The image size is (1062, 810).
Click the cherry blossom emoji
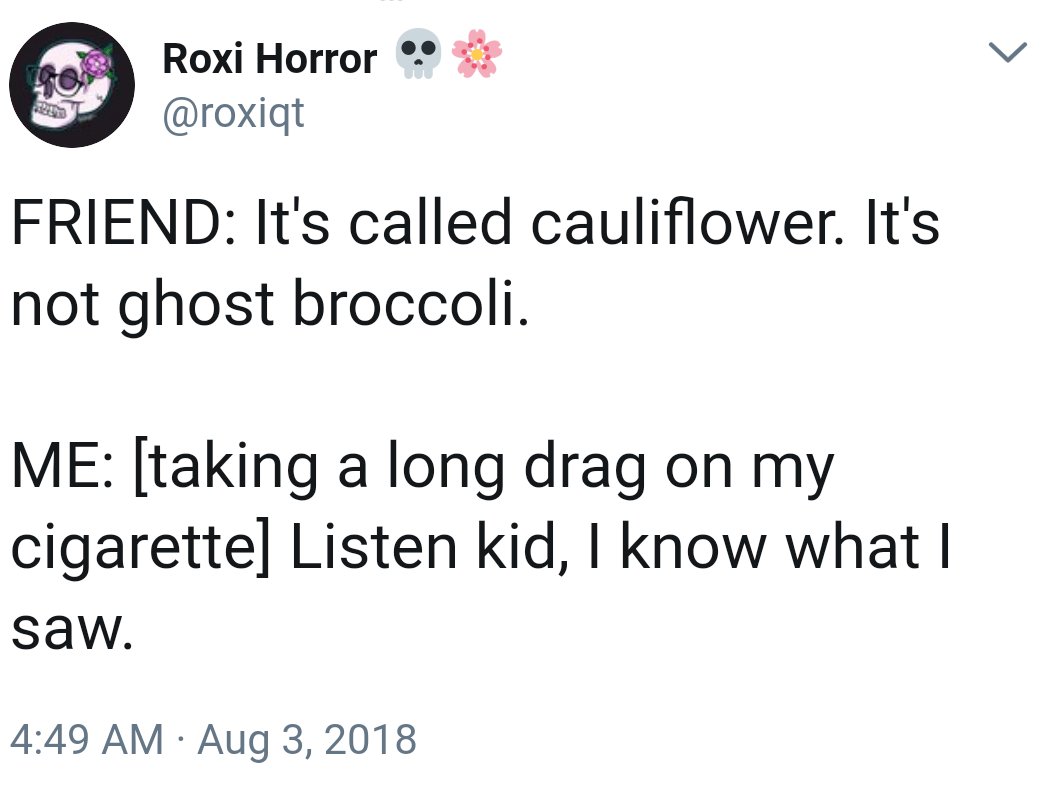click(477, 55)
